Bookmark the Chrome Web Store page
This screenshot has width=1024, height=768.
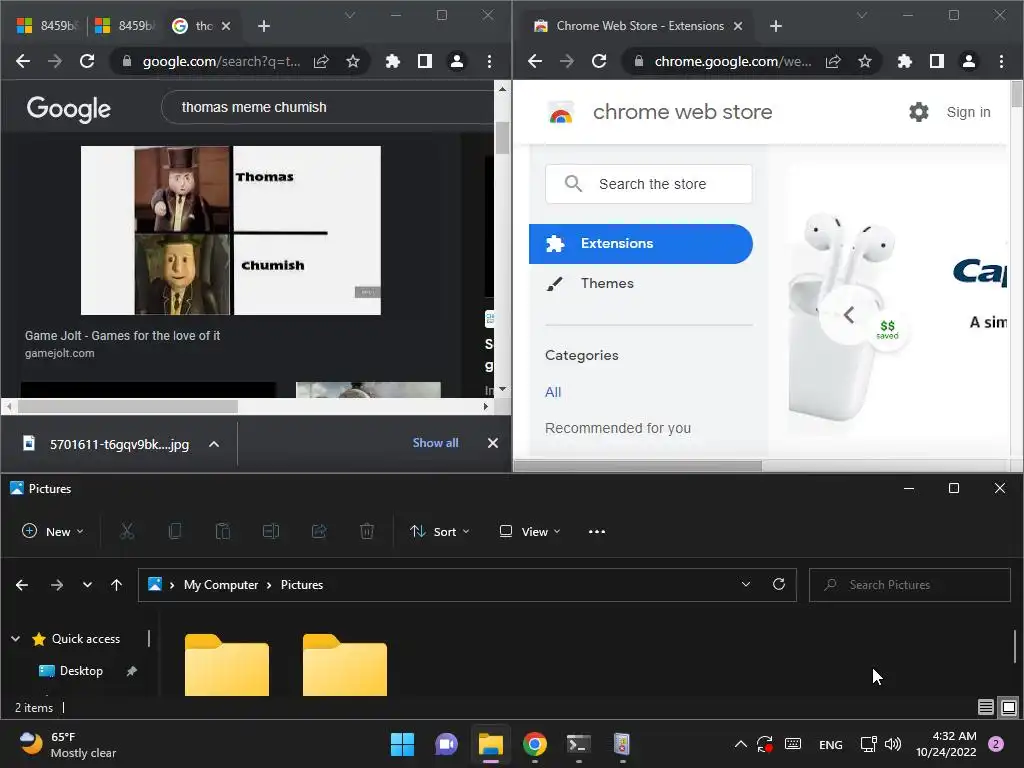tap(865, 61)
